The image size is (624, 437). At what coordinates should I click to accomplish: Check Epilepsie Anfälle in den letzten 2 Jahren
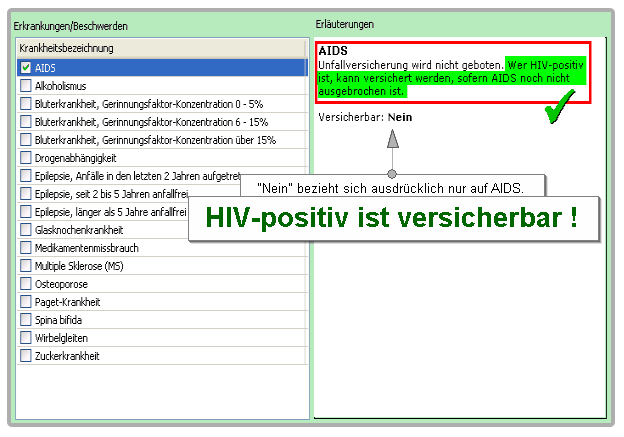tap(26, 176)
